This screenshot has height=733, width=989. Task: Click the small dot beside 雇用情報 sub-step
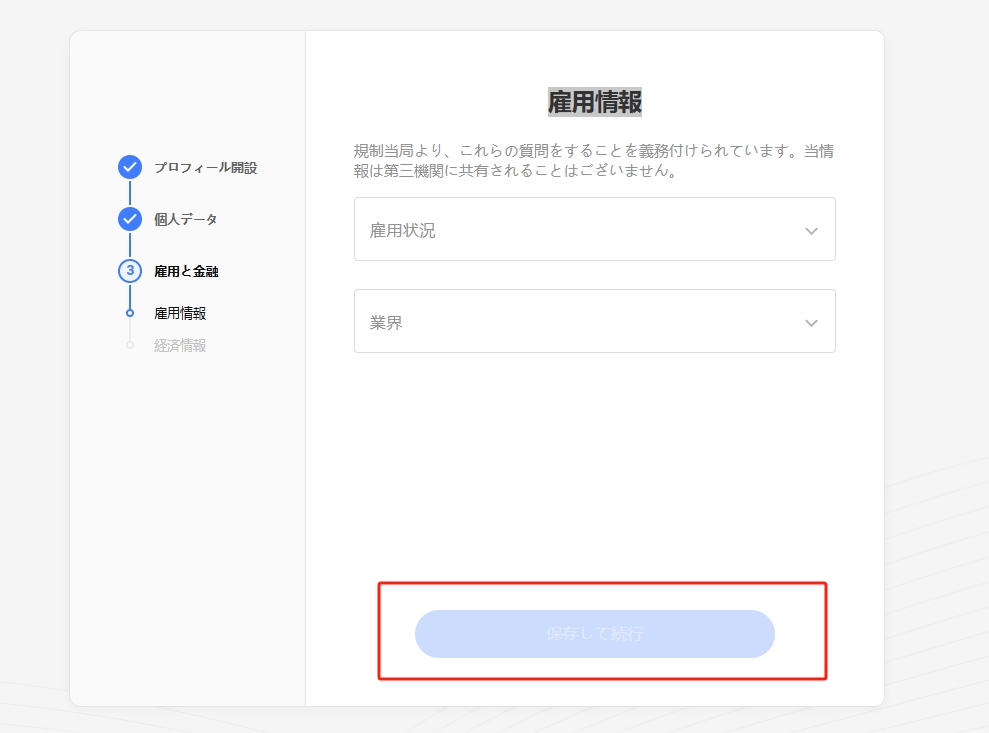click(130, 313)
